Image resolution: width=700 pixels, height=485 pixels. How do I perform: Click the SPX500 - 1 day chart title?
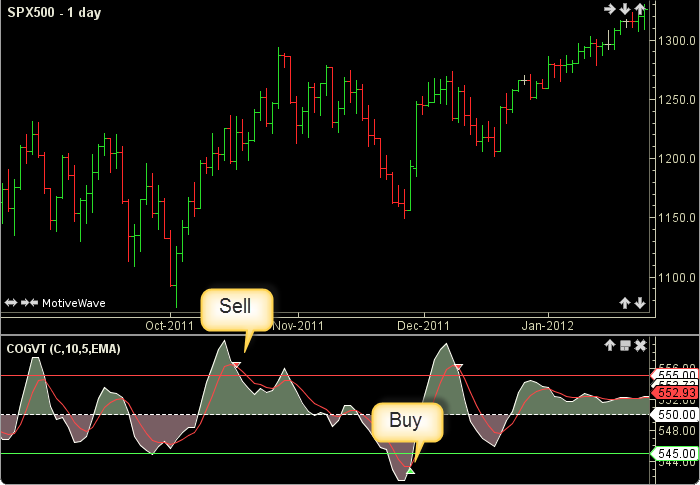coord(54,13)
